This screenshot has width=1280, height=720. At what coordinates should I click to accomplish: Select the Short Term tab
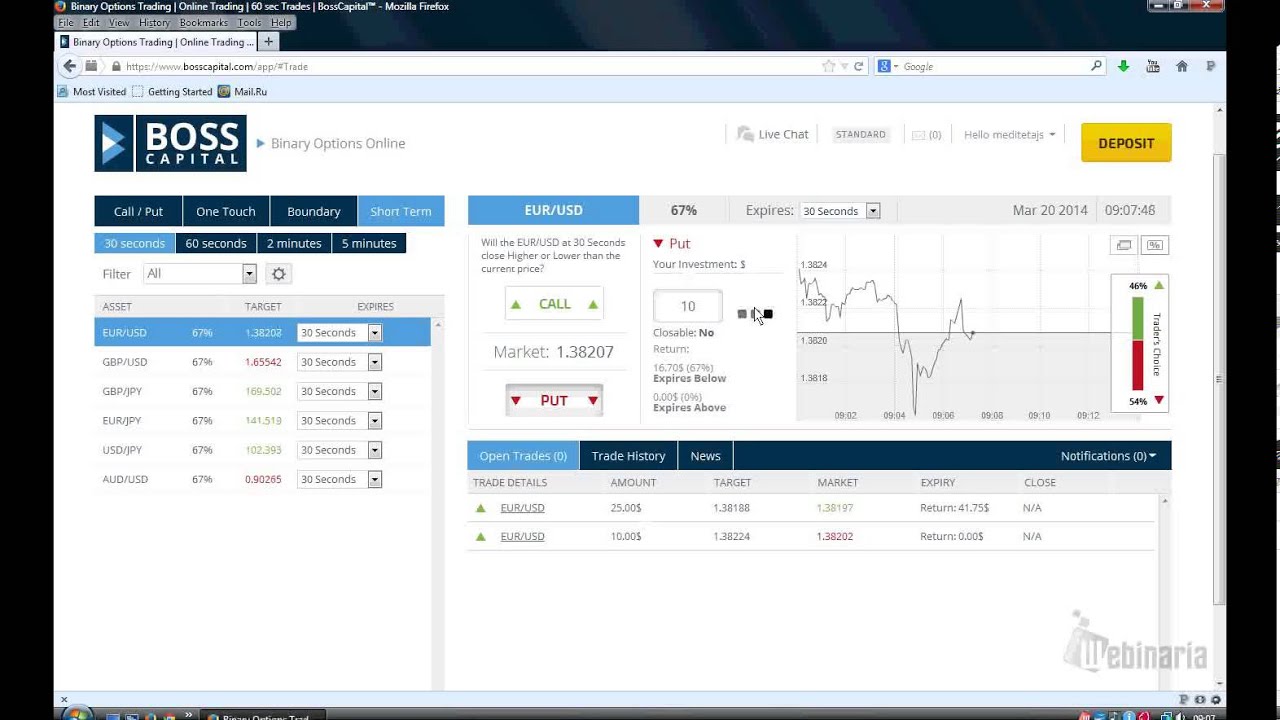pos(401,211)
